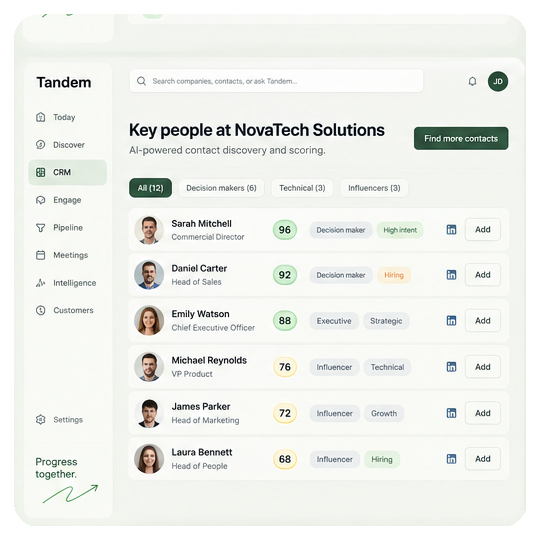This screenshot has width=540, height=540.
Task: Select the CRM grid icon
Action: 41,172
